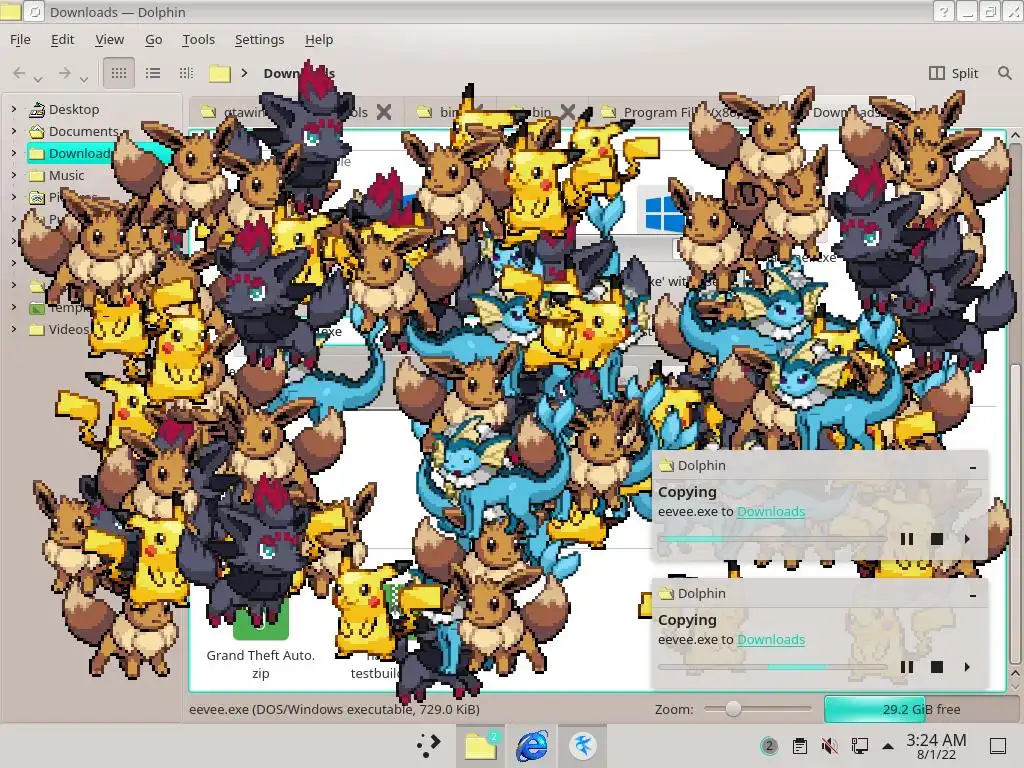Click the Dolphin window help button

(x=942, y=12)
